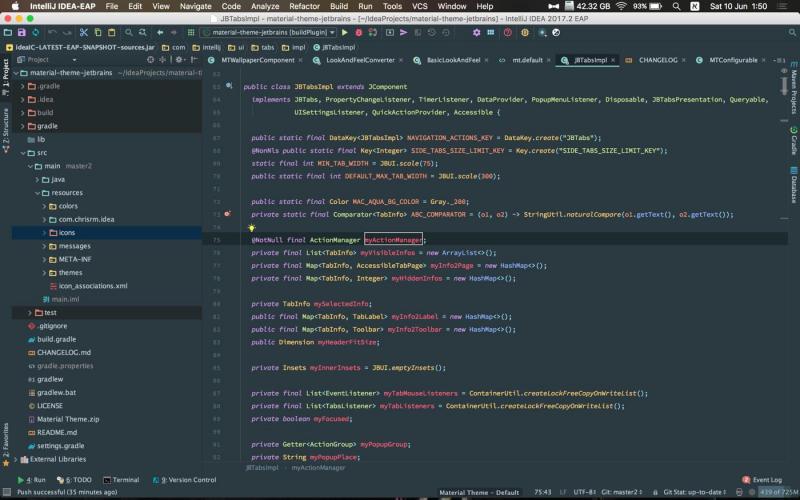Click the Hide Project panel icon

click(193, 60)
